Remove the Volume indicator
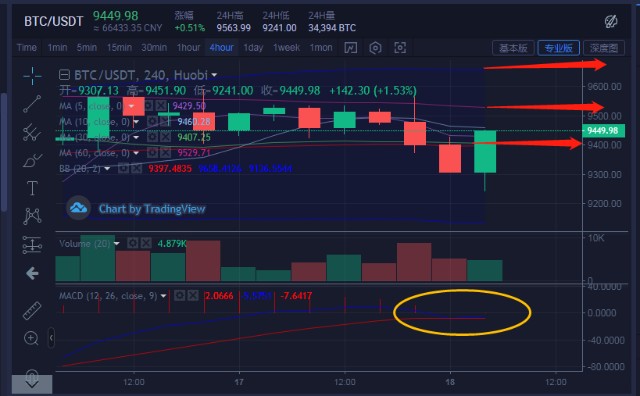This screenshot has height=396, width=640. [x=146, y=243]
